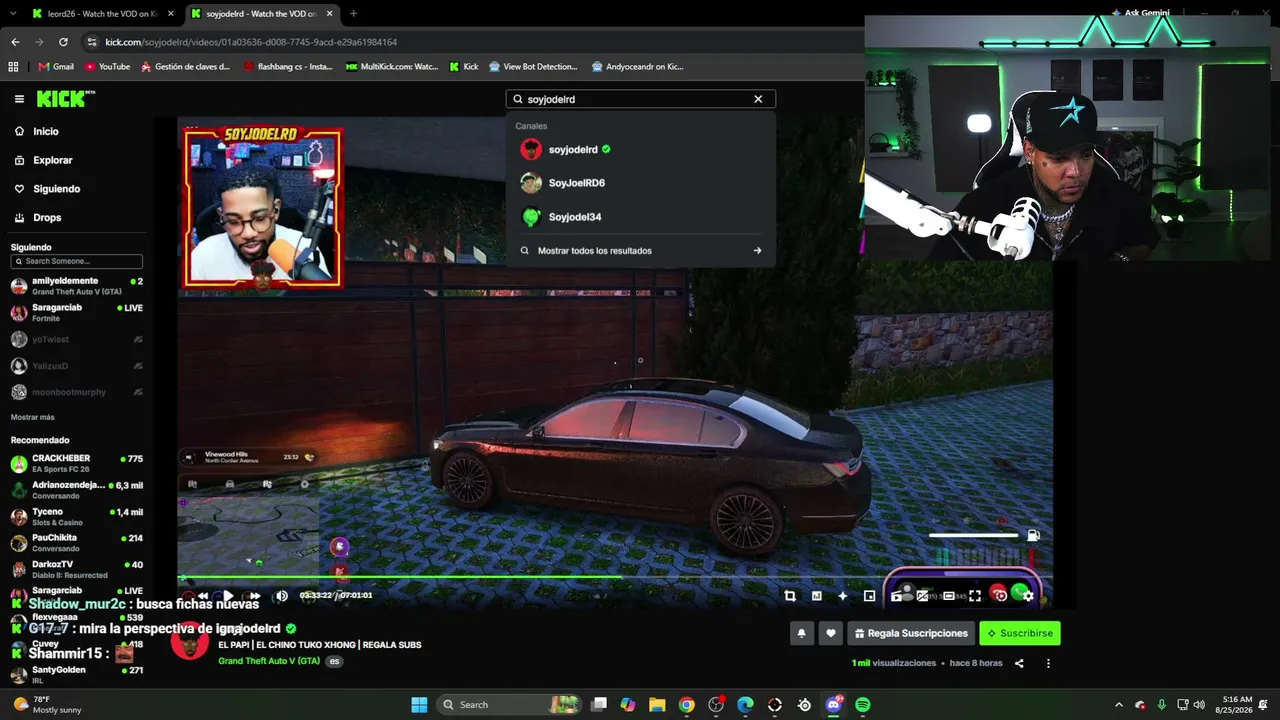Open Microsoft Edge from the taskbar
Screen dimensions: 1280x720
745,705
